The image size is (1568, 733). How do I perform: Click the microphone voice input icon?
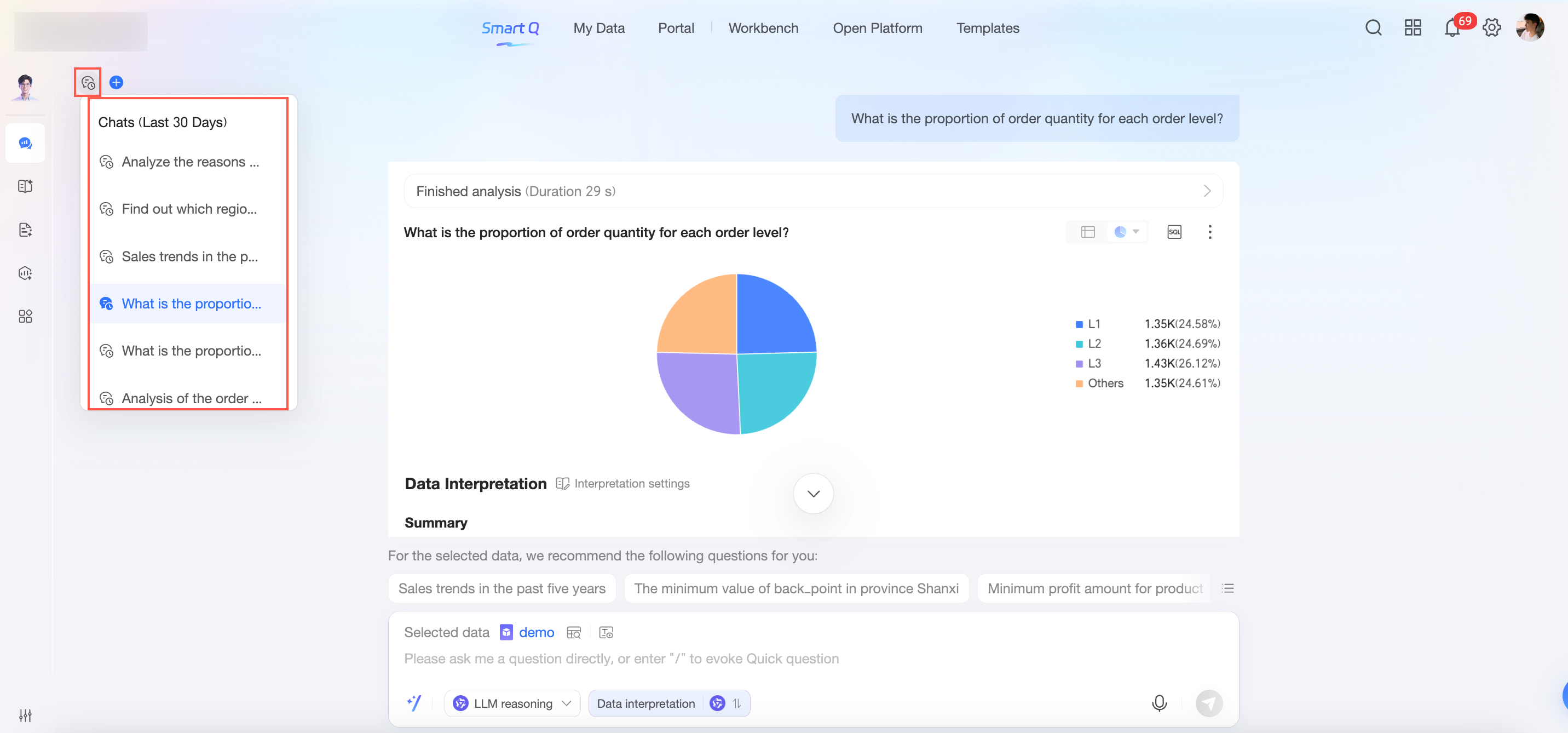tap(1159, 702)
